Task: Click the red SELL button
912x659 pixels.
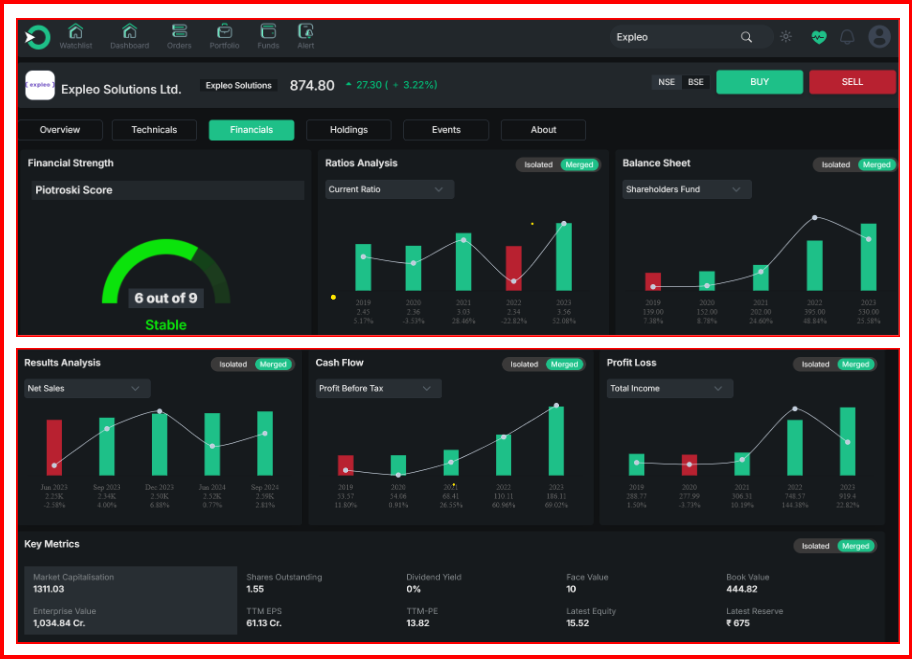Action: pos(852,82)
